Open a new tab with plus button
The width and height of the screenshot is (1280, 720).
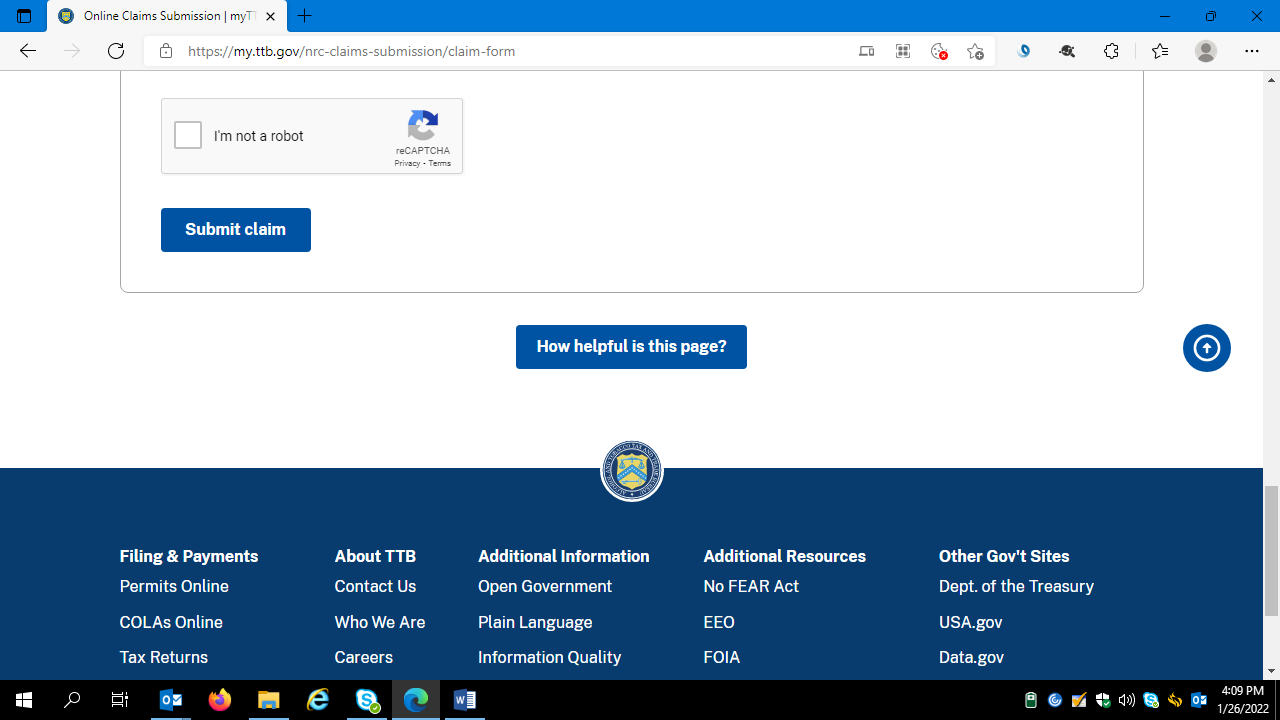(x=305, y=16)
